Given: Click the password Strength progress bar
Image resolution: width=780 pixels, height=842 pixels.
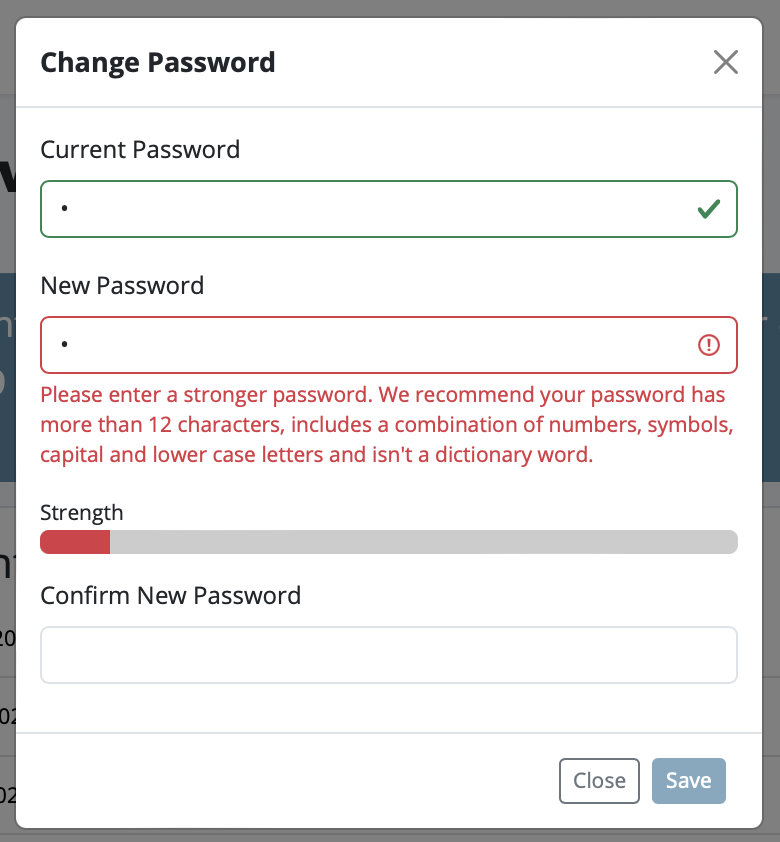Looking at the screenshot, I should (389, 542).
